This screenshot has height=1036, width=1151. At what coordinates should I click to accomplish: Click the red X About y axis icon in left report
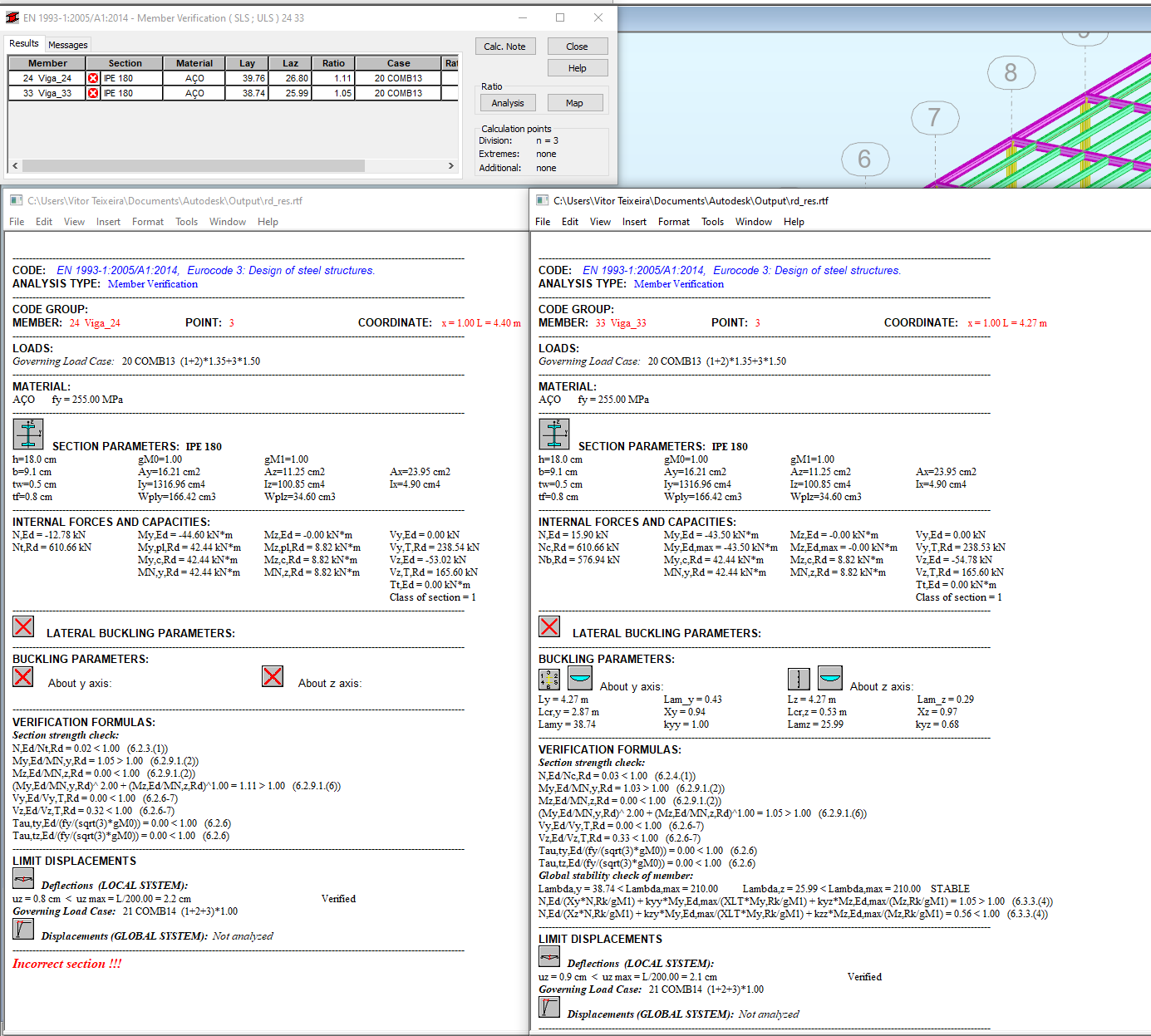tap(22, 677)
